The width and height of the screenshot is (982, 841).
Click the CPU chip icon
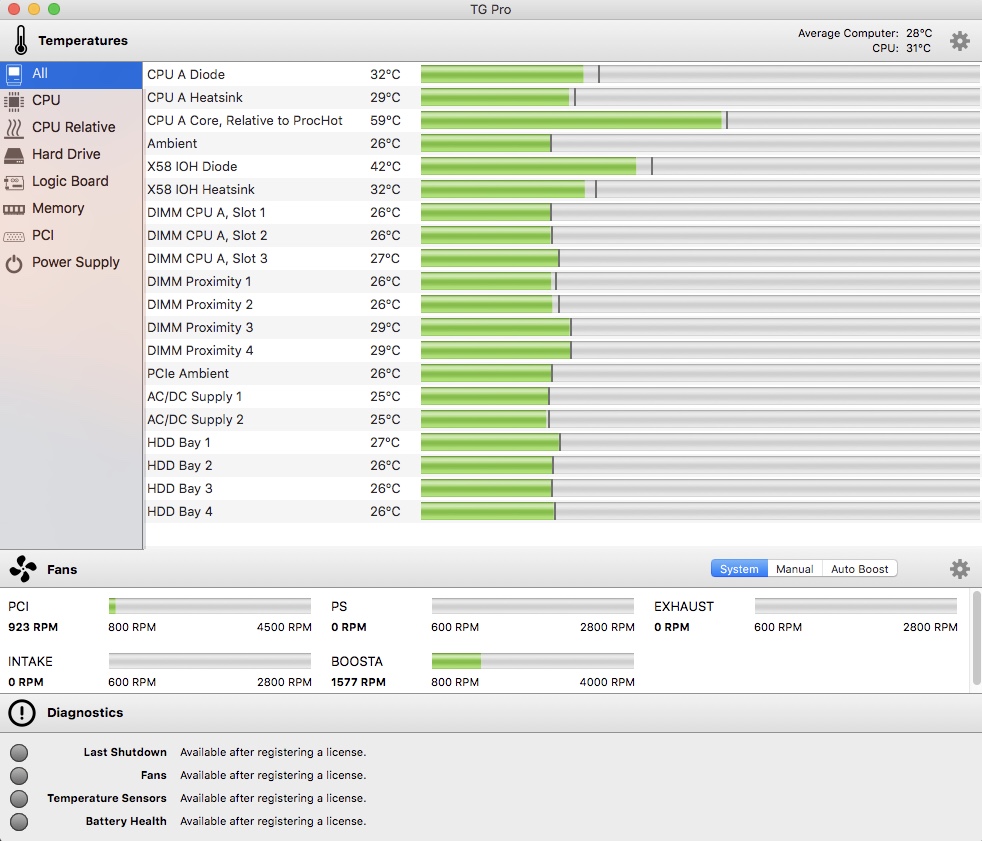point(14,101)
